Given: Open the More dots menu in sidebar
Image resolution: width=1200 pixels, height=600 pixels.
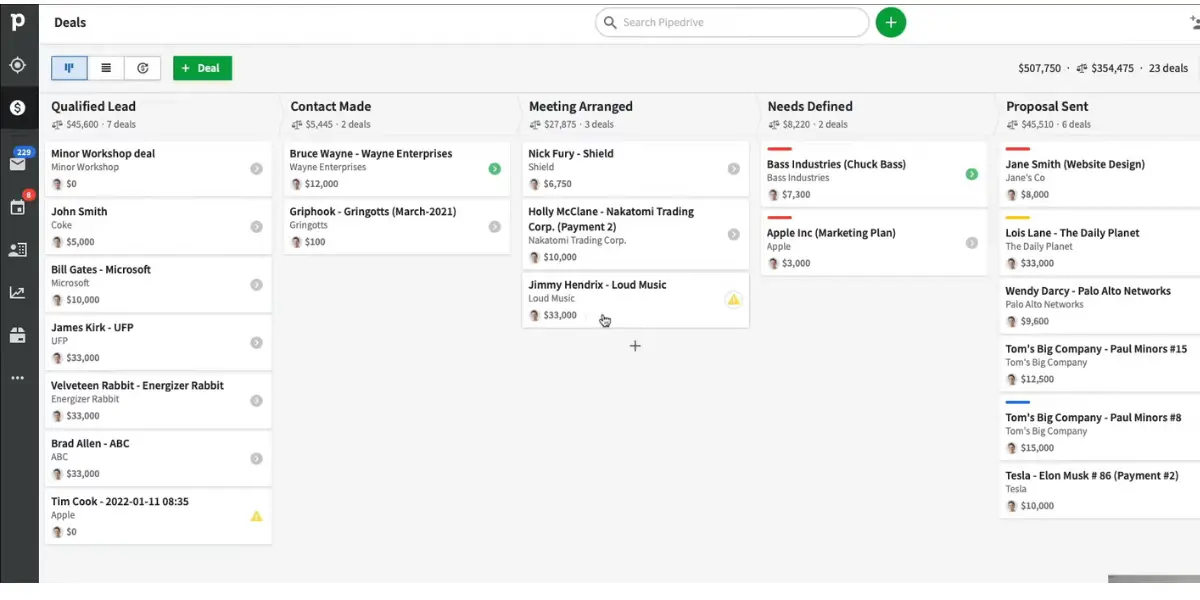Looking at the screenshot, I should click(18, 378).
